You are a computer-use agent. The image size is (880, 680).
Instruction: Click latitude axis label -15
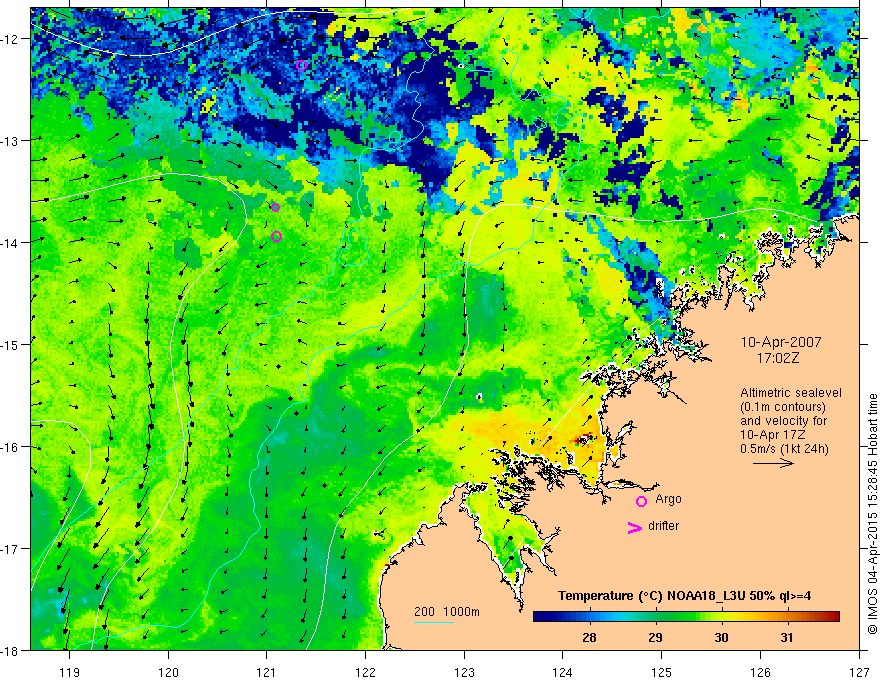11,344
